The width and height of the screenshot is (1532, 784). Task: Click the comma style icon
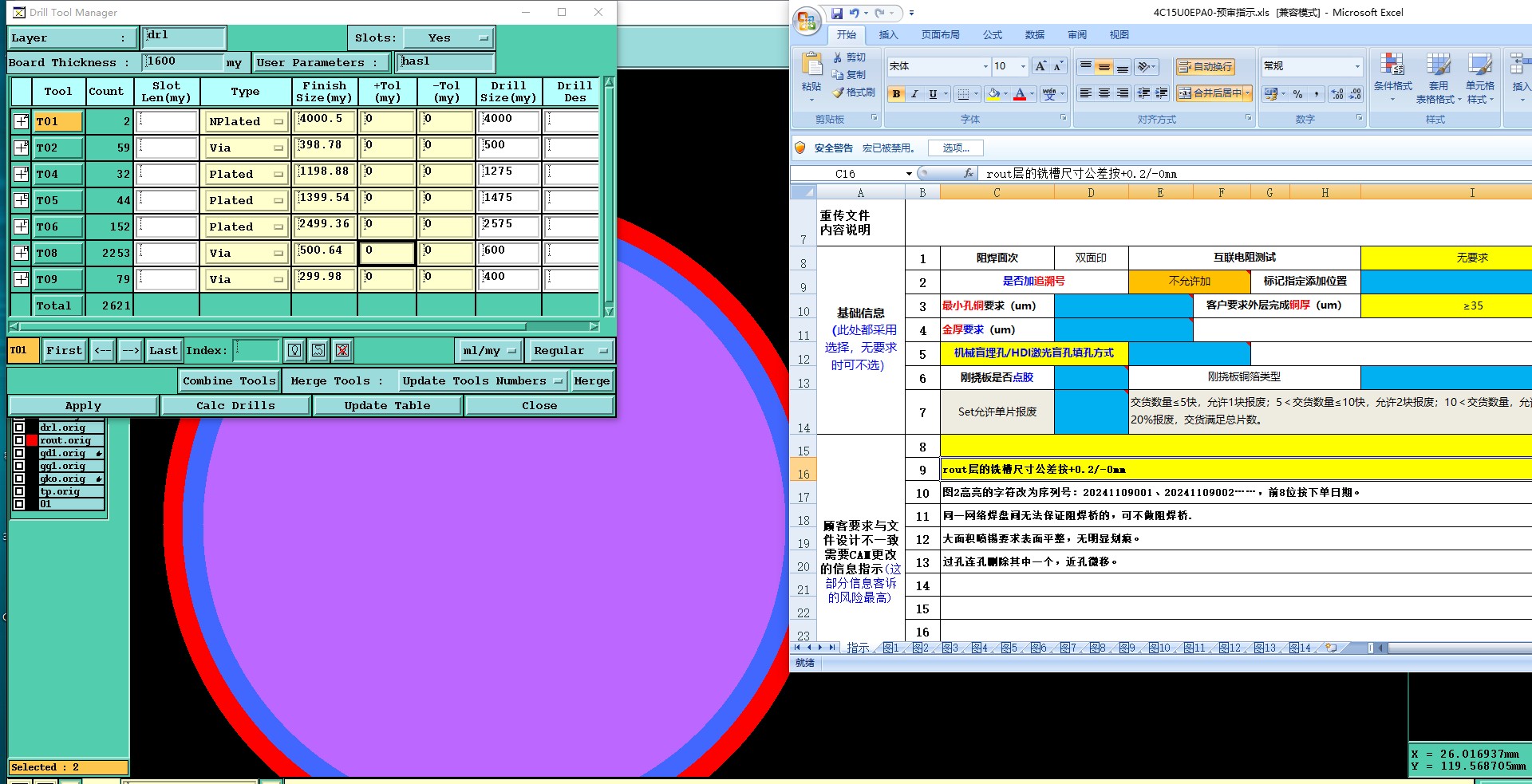click(1316, 94)
